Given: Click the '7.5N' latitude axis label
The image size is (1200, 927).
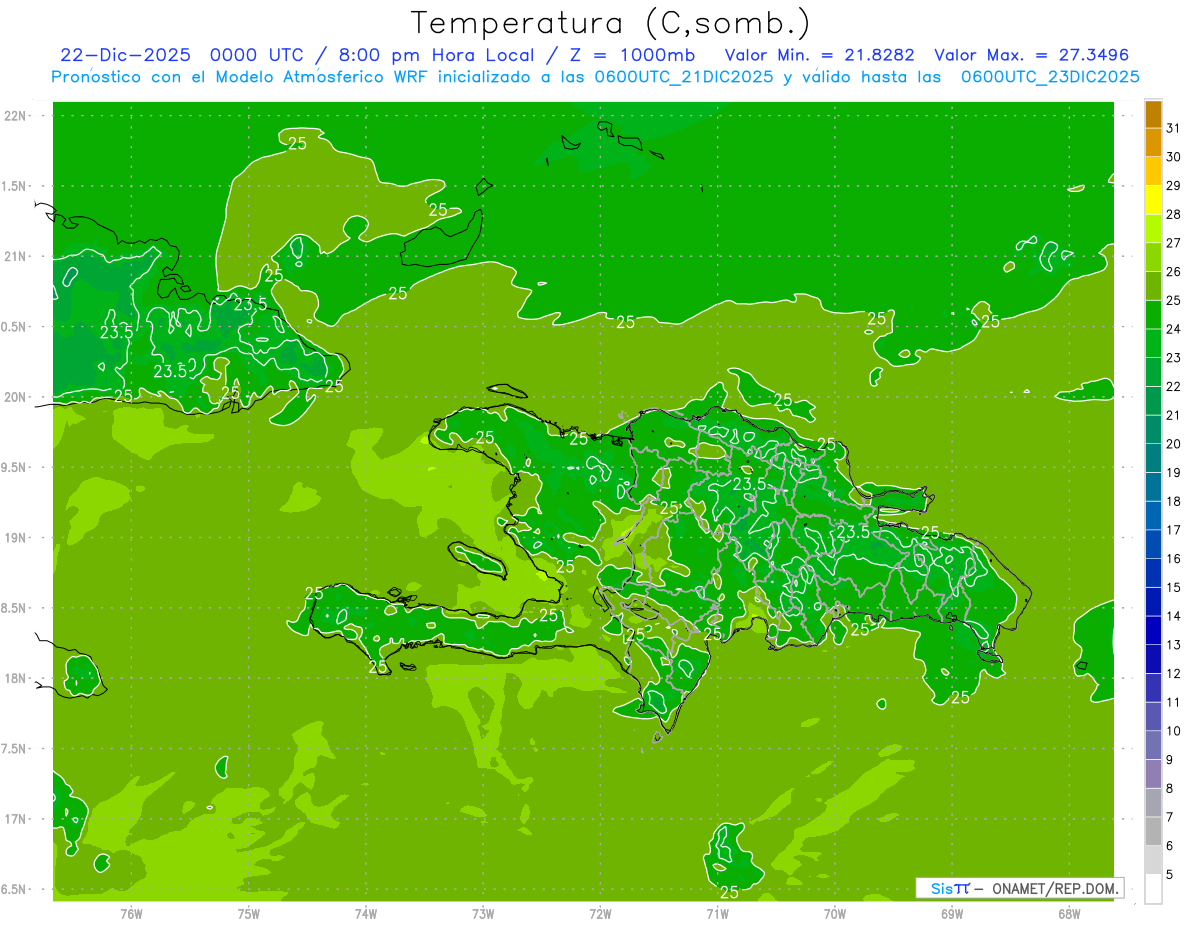Looking at the screenshot, I should [x=14, y=749].
